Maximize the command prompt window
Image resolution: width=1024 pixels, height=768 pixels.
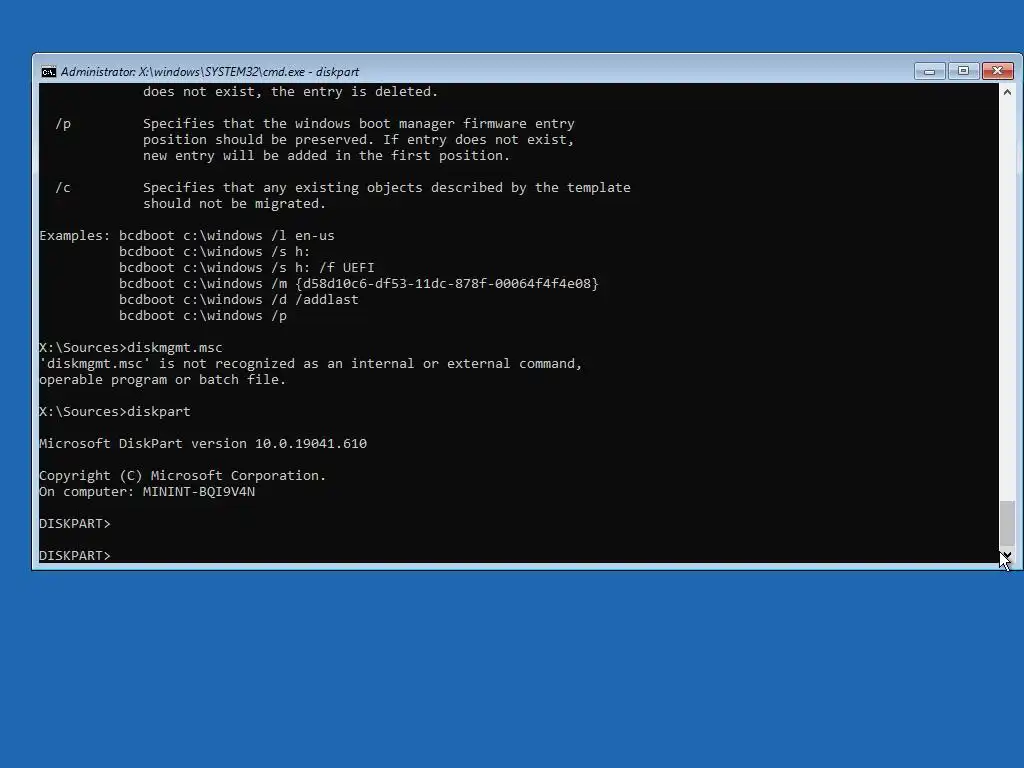(963, 71)
